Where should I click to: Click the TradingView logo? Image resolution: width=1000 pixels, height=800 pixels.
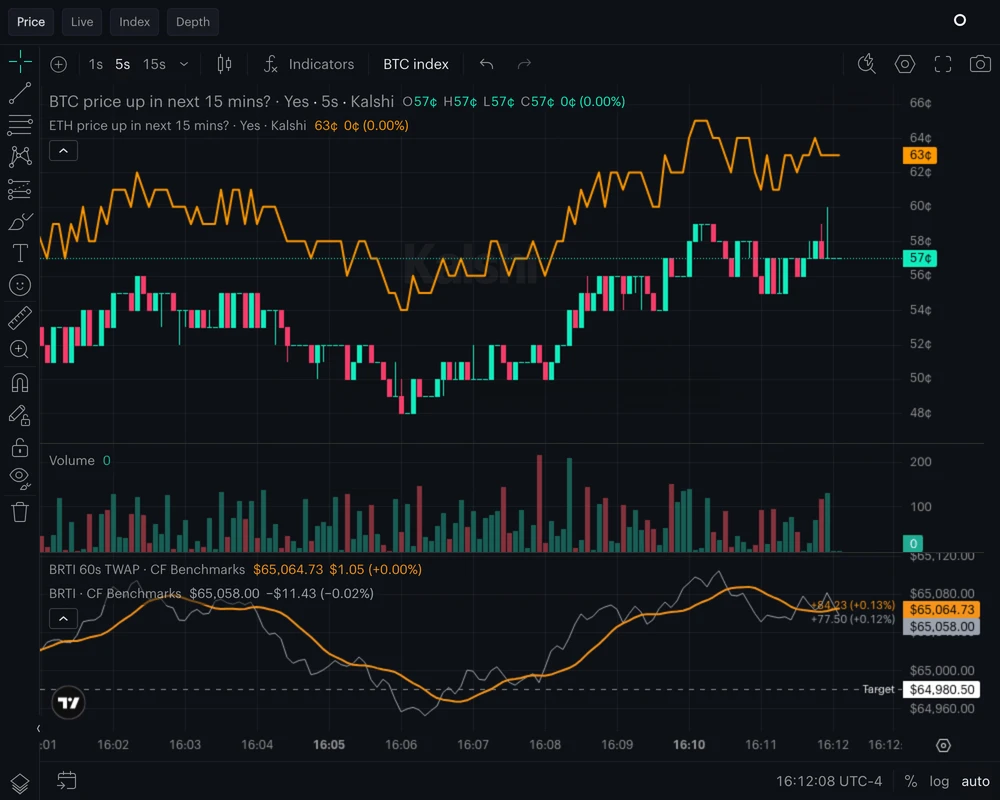coord(68,702)
